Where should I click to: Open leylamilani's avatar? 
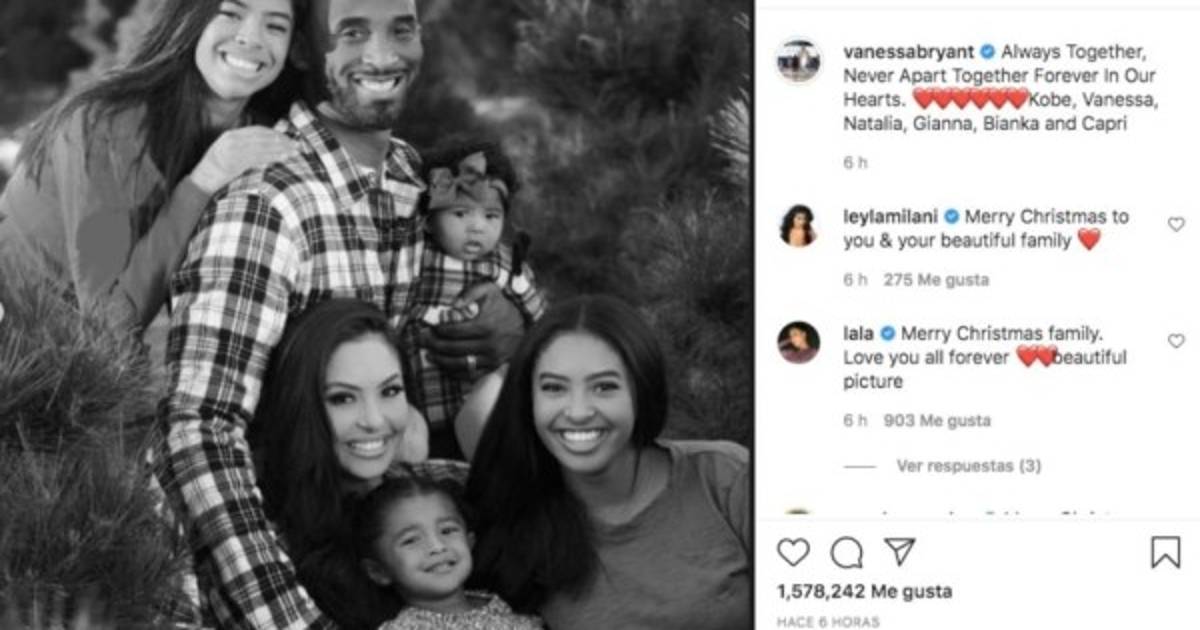point(799,226)
